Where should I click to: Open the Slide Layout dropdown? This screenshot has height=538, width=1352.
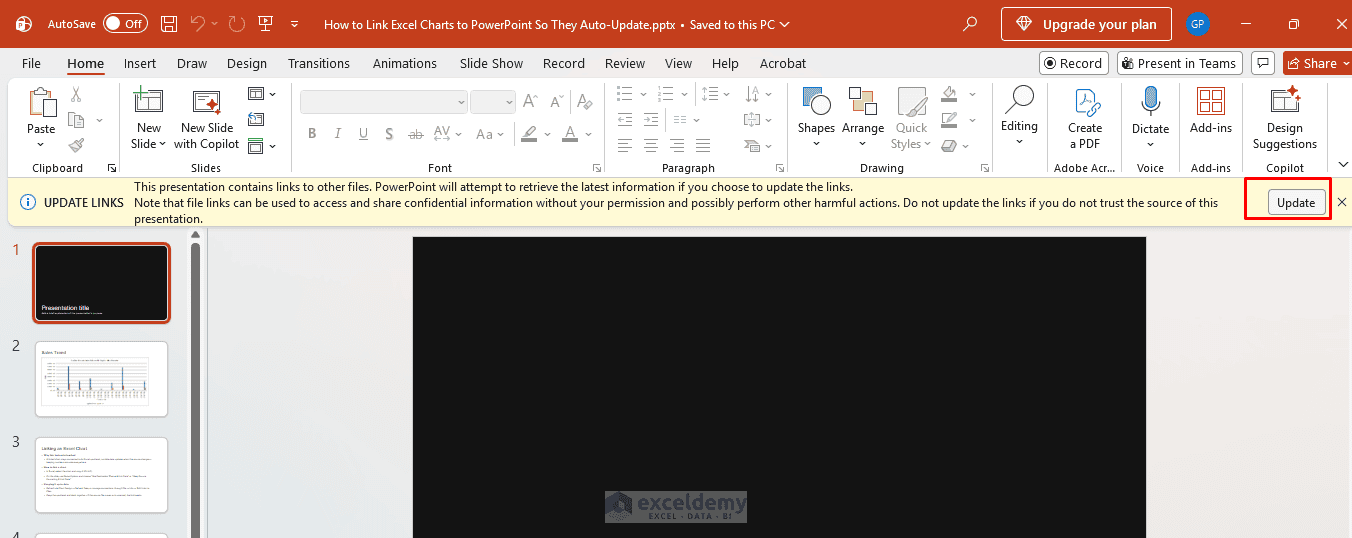pos(261,94)
